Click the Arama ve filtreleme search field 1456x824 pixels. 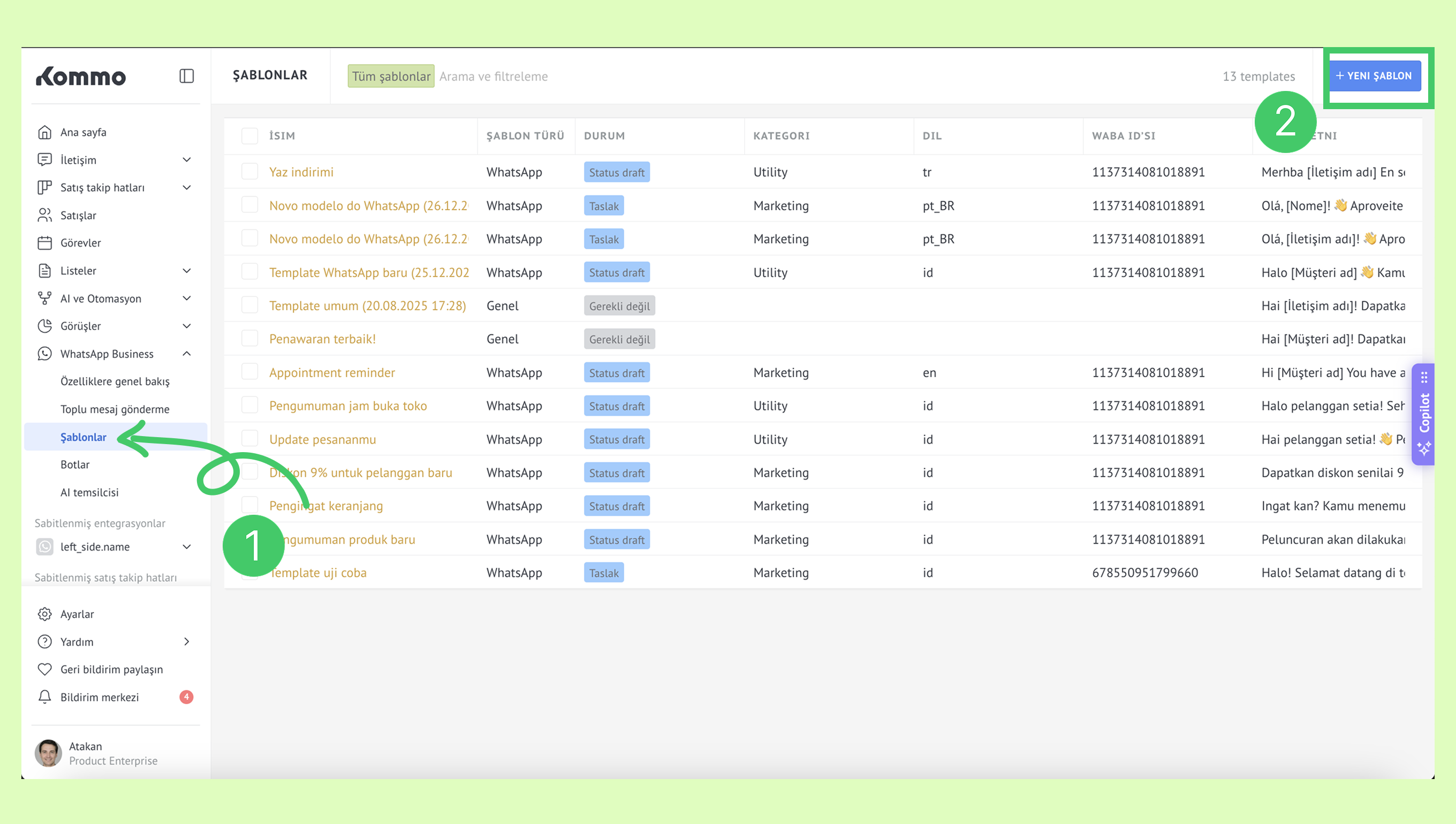point(493,77)
